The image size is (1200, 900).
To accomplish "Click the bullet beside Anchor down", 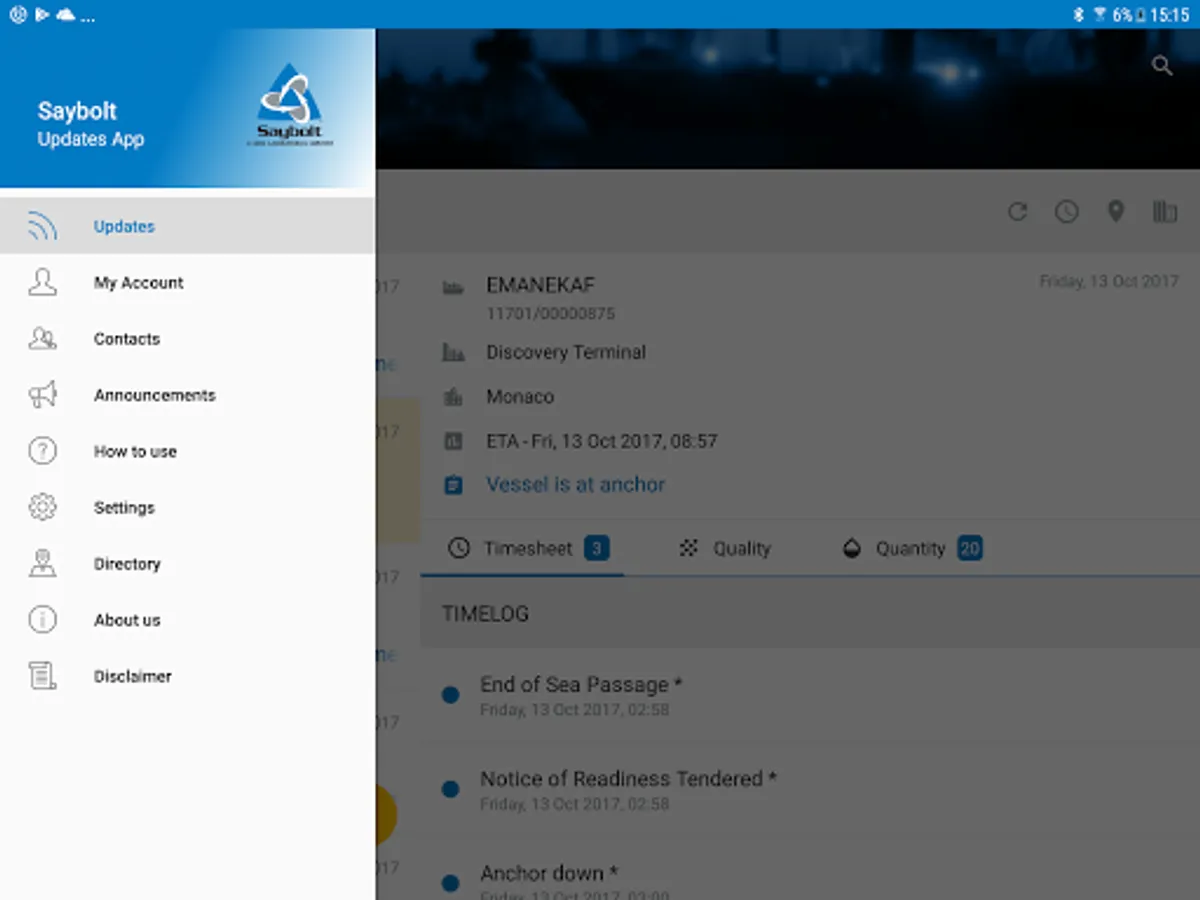I will pyautogui.click(x=450, y=883).
